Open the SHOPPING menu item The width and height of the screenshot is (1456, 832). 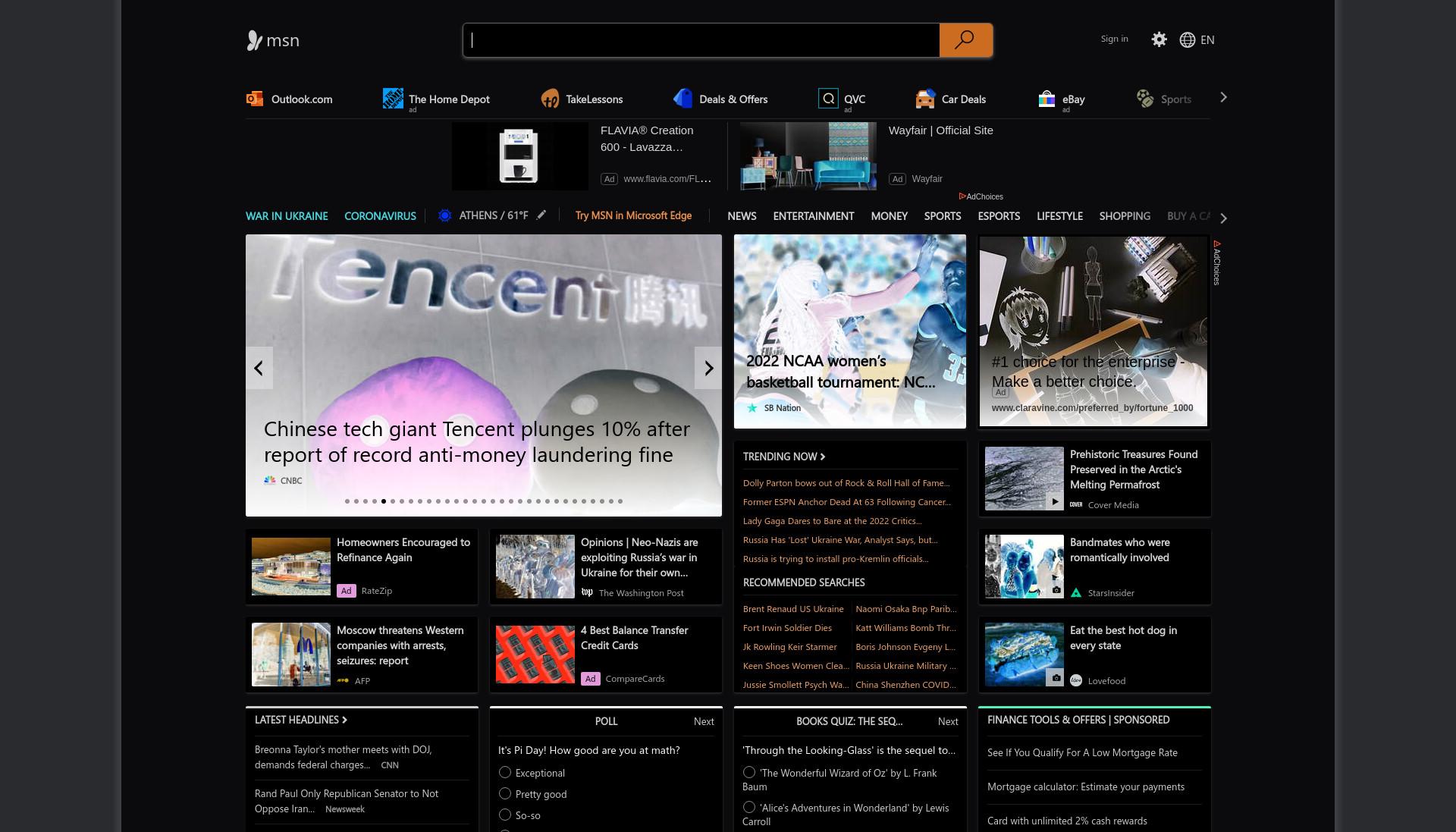1125,216
